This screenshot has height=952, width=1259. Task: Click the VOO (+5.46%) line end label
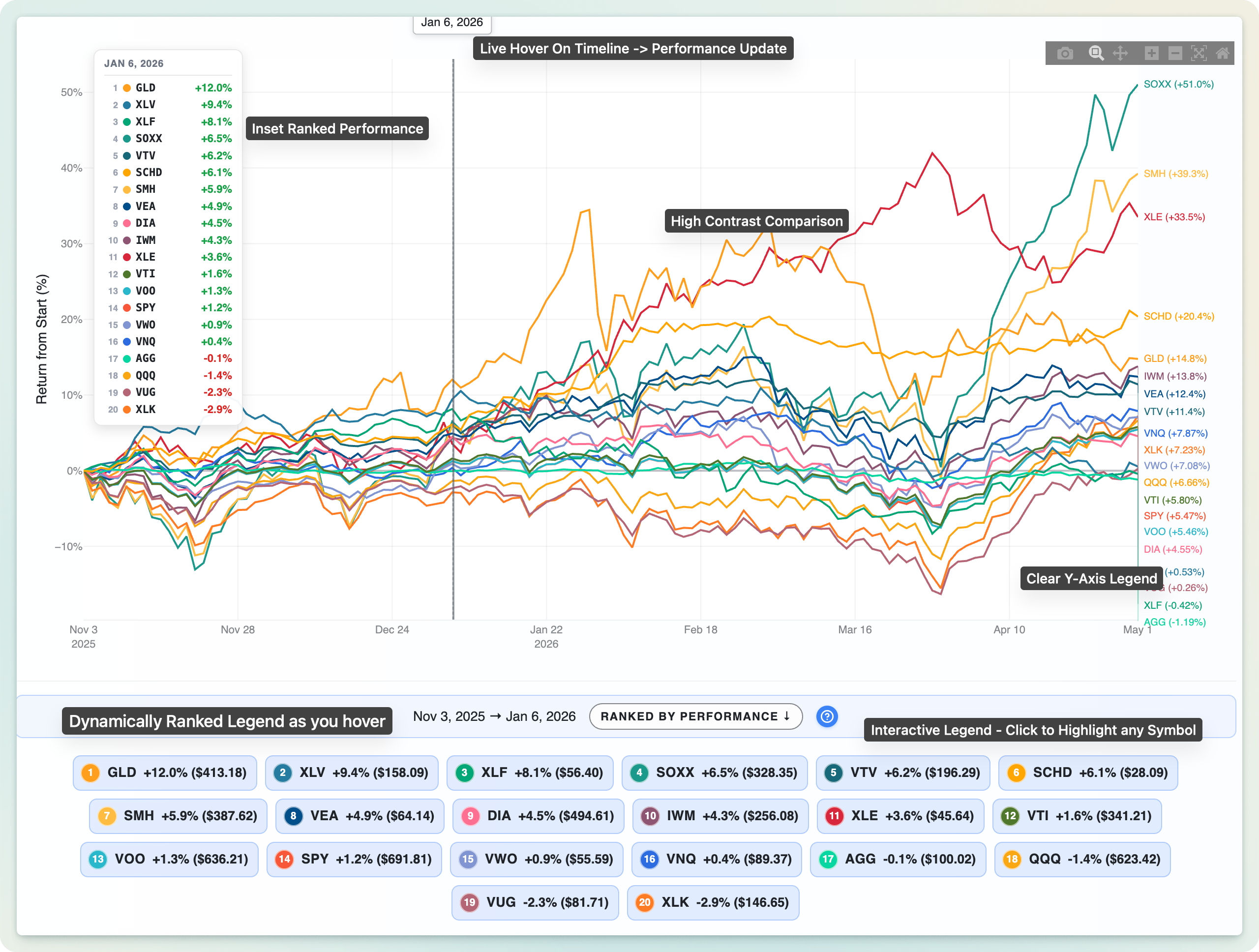[1176, 532]
